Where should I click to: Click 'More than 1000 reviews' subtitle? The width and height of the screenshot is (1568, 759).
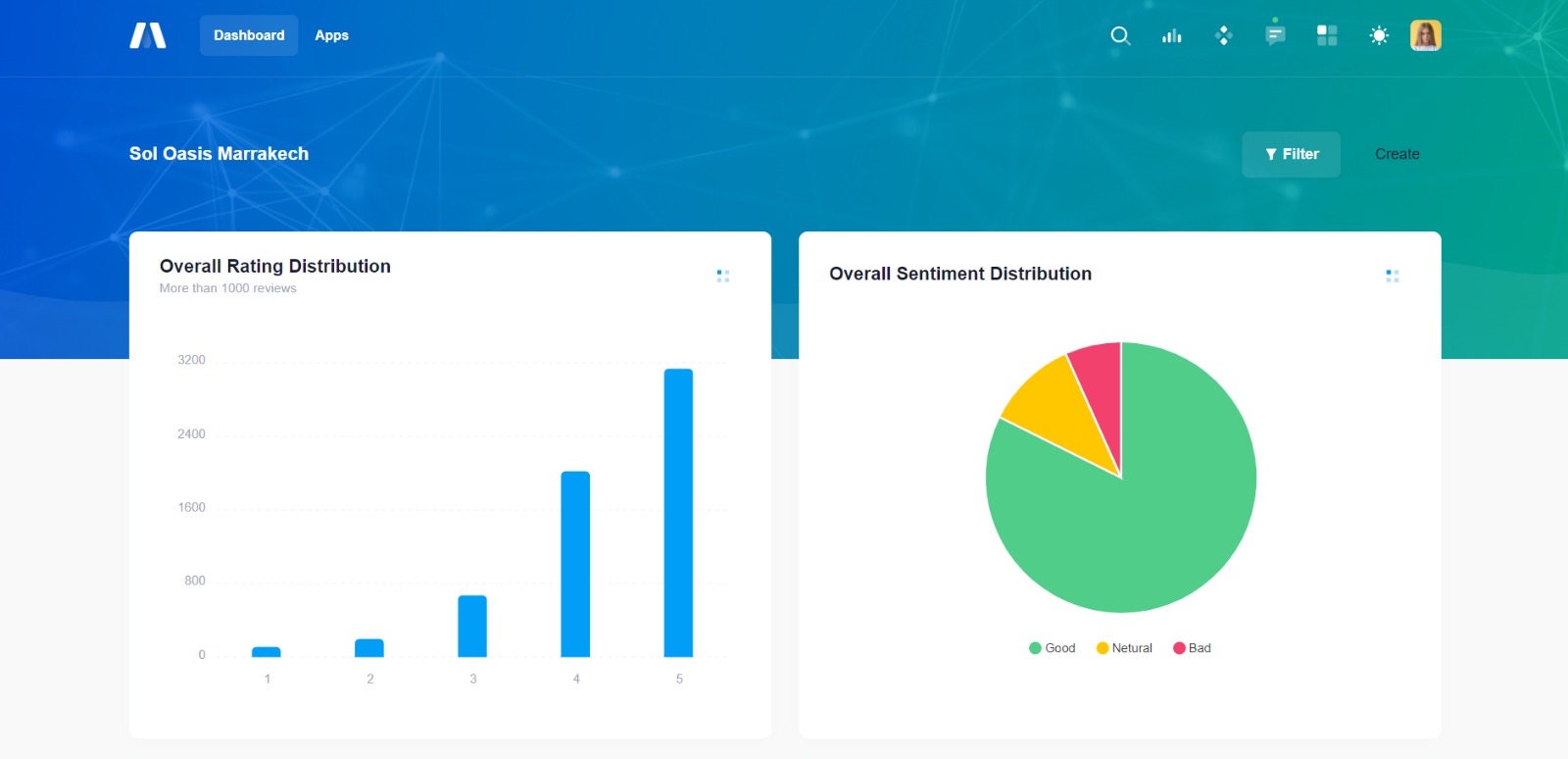click(x=228, y=288)
